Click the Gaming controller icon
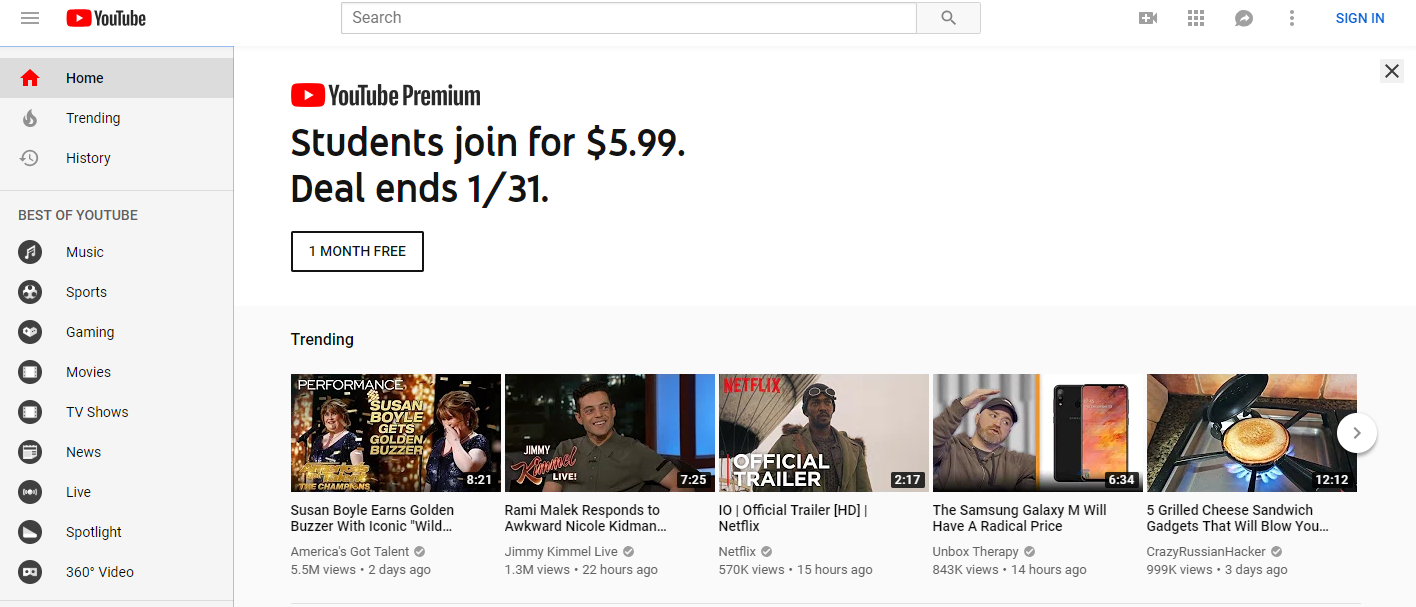 [x=30, y=332]
